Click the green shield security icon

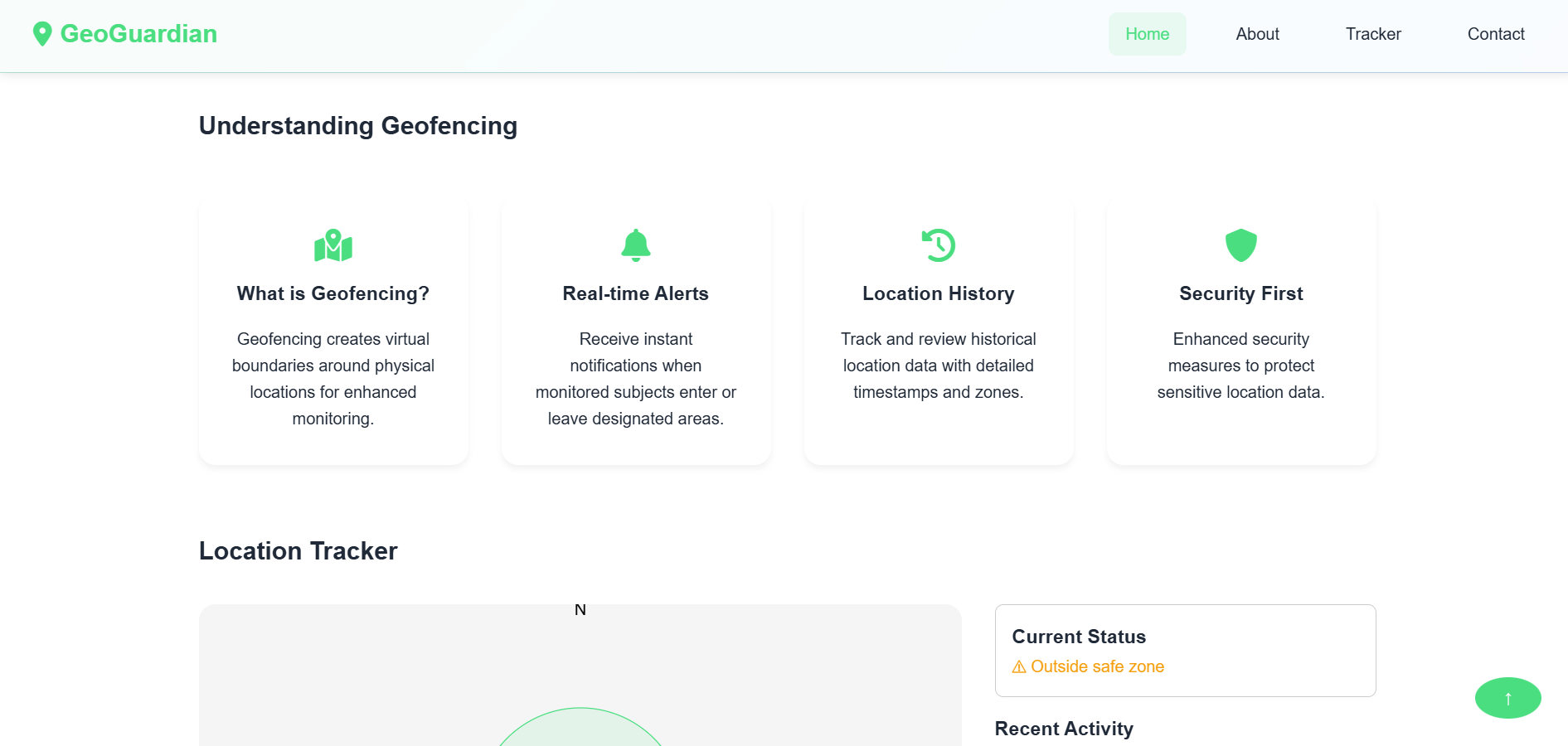click(1241, 245)
